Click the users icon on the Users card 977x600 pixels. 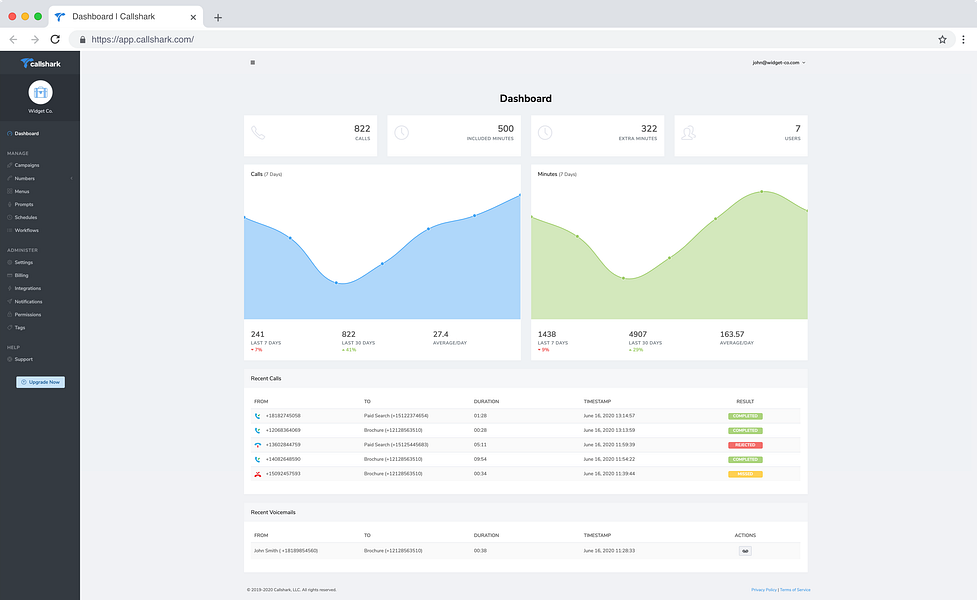pos(689,133)
